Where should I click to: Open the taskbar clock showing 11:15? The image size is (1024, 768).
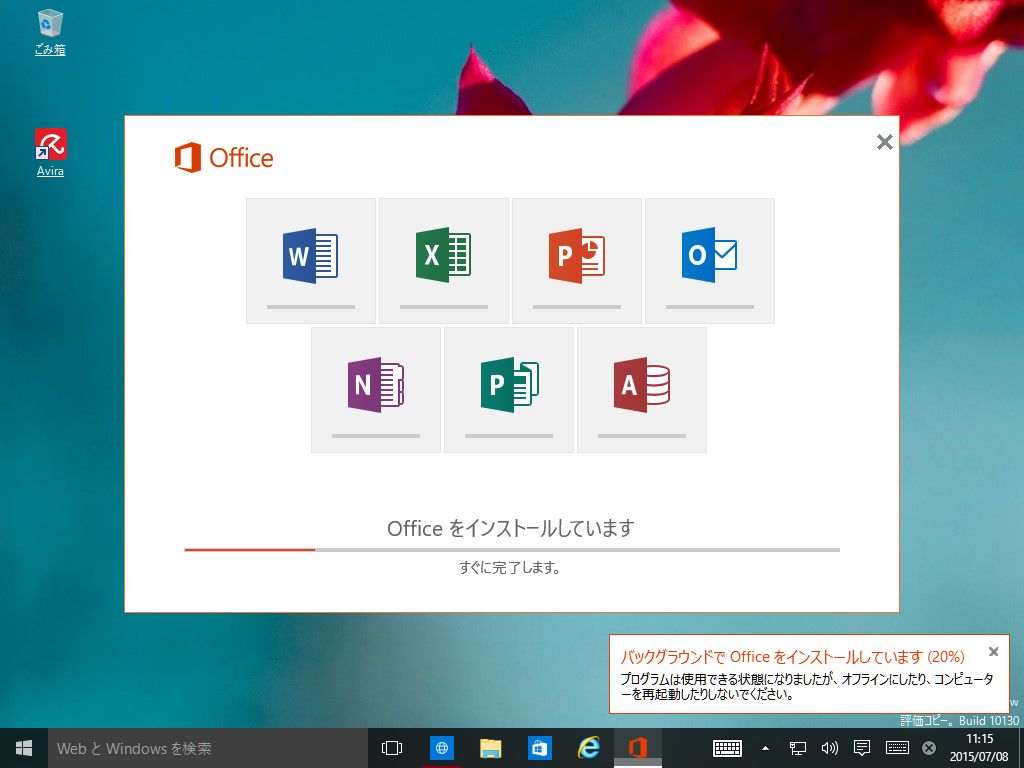coord(979,748)
